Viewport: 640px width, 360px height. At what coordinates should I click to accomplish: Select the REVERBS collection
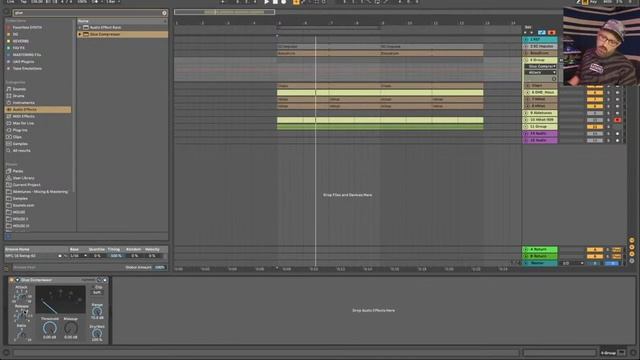pos(20,41)
